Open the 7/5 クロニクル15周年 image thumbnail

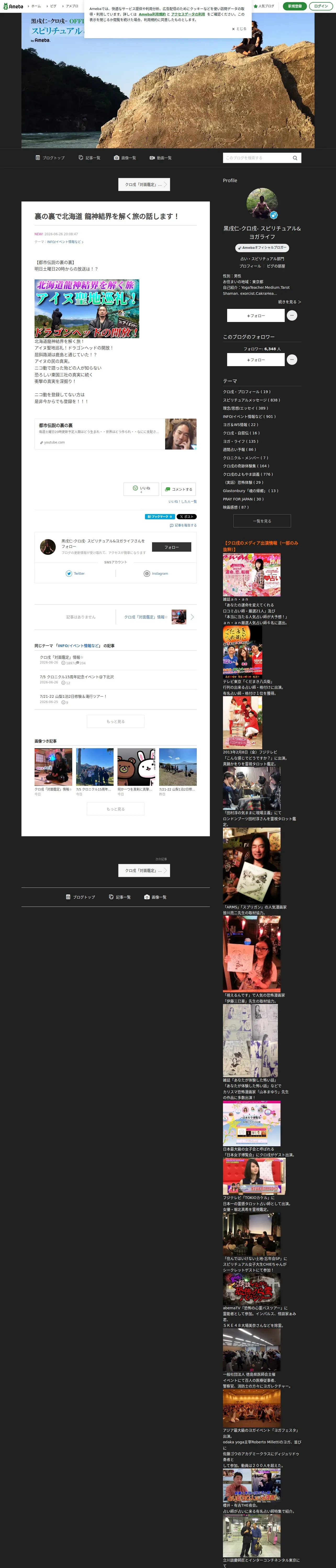click(94, 767)
